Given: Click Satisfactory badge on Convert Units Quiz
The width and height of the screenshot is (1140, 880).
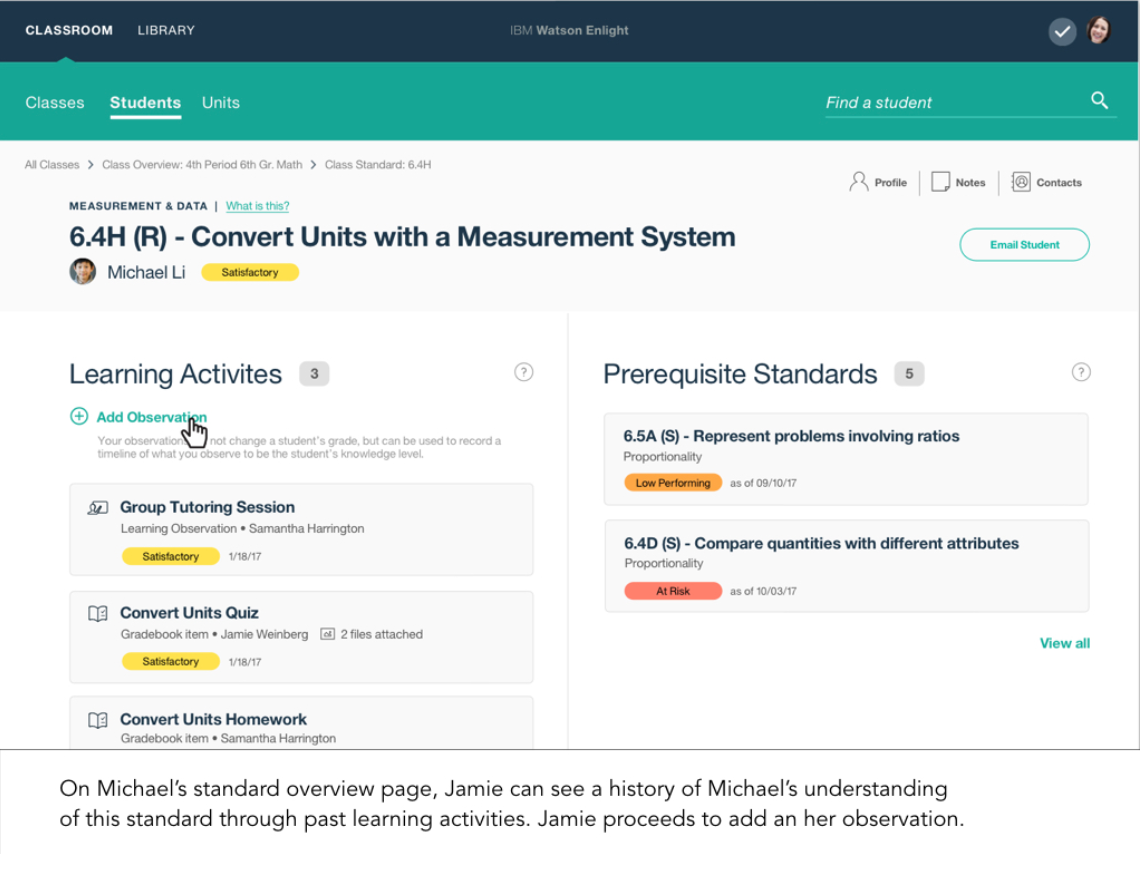Looking at the screenshot, I should [x=170, y=661].
